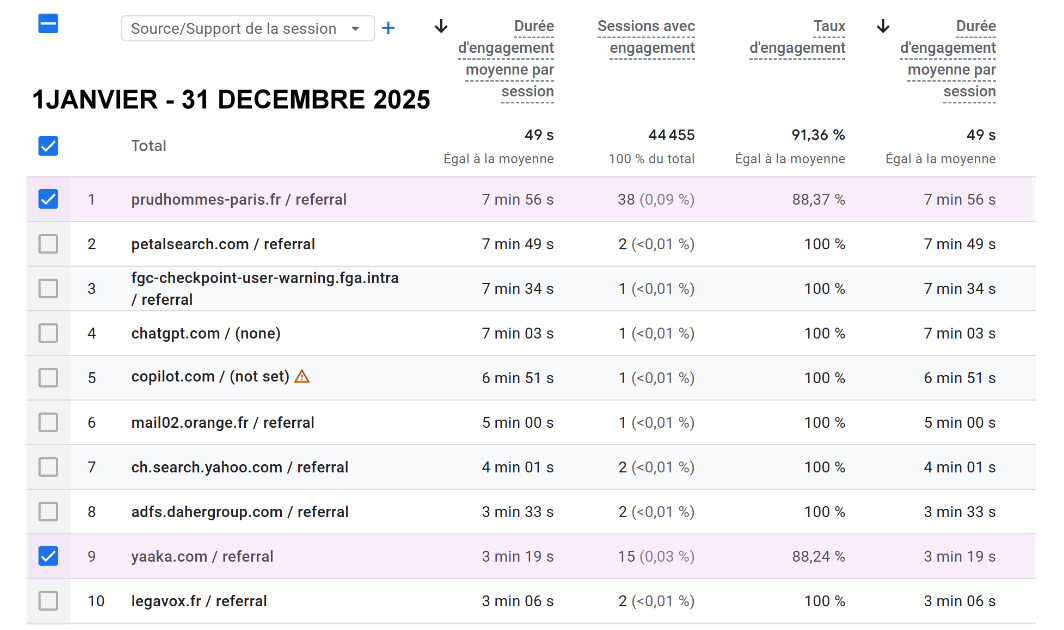Click the 15 (0,03 %) sessions cell
1064x630 pixels.
point(656,557)
